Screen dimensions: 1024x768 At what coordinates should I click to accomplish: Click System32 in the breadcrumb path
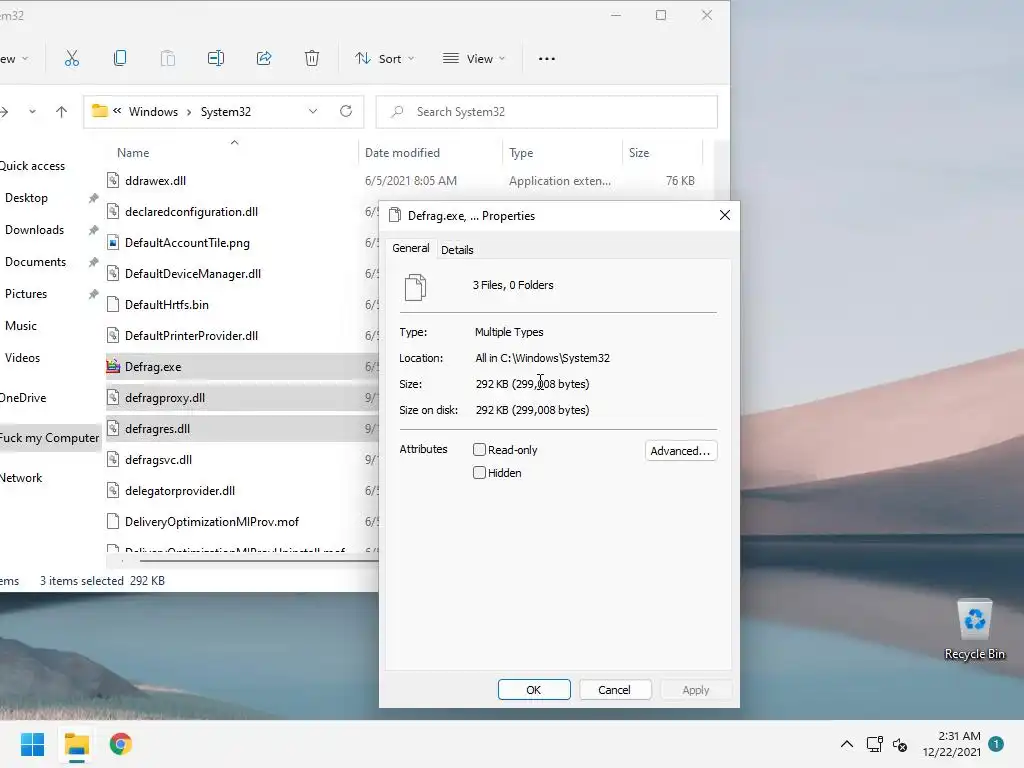click(226, 112)
